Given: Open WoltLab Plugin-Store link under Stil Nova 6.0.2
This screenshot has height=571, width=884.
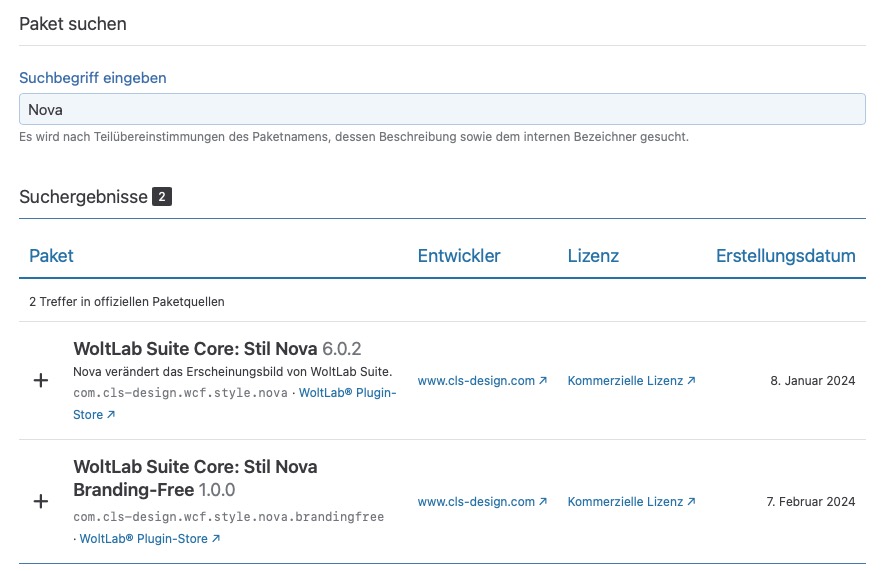Looking at the screenshot, I should pyautogui.click(x=346, y=393).
